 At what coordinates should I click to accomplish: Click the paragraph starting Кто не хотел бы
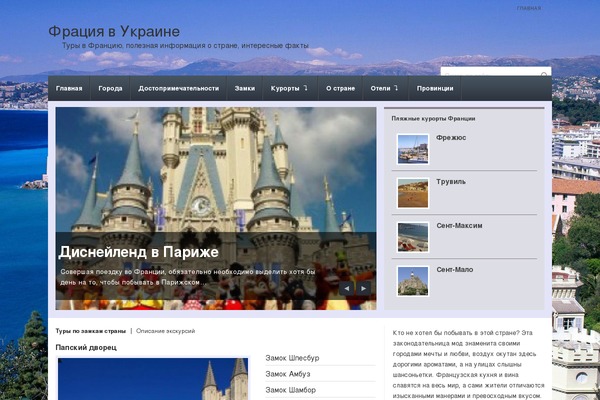468,364
